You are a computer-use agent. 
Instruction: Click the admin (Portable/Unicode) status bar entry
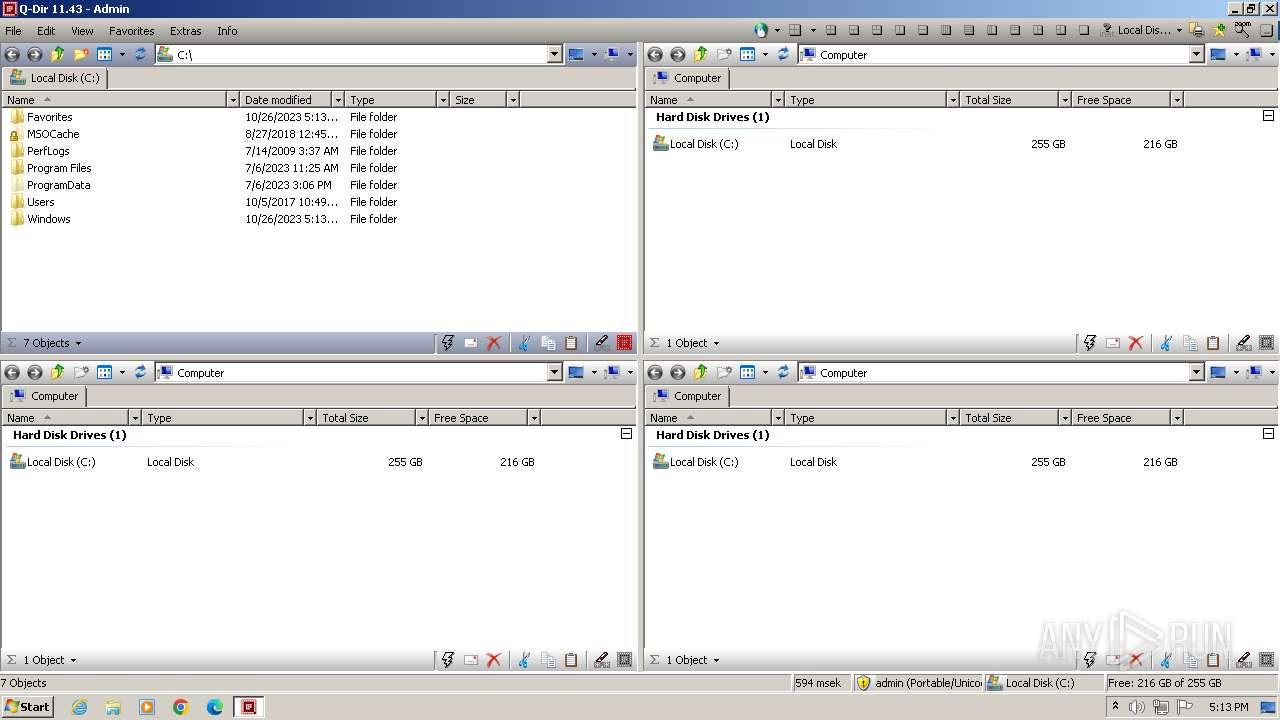918,683
